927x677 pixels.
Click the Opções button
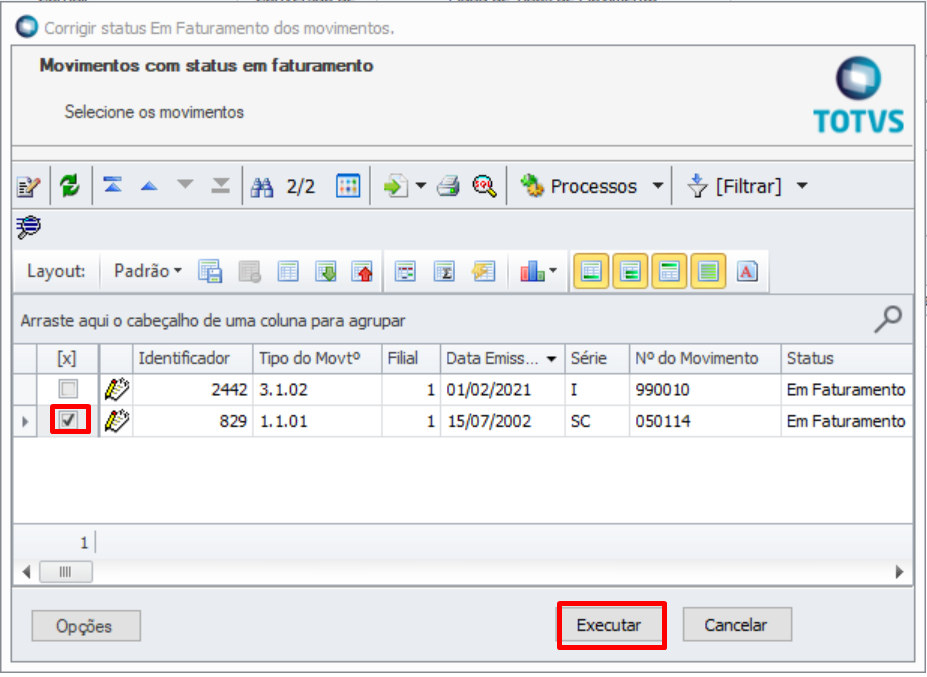point(86,626)
